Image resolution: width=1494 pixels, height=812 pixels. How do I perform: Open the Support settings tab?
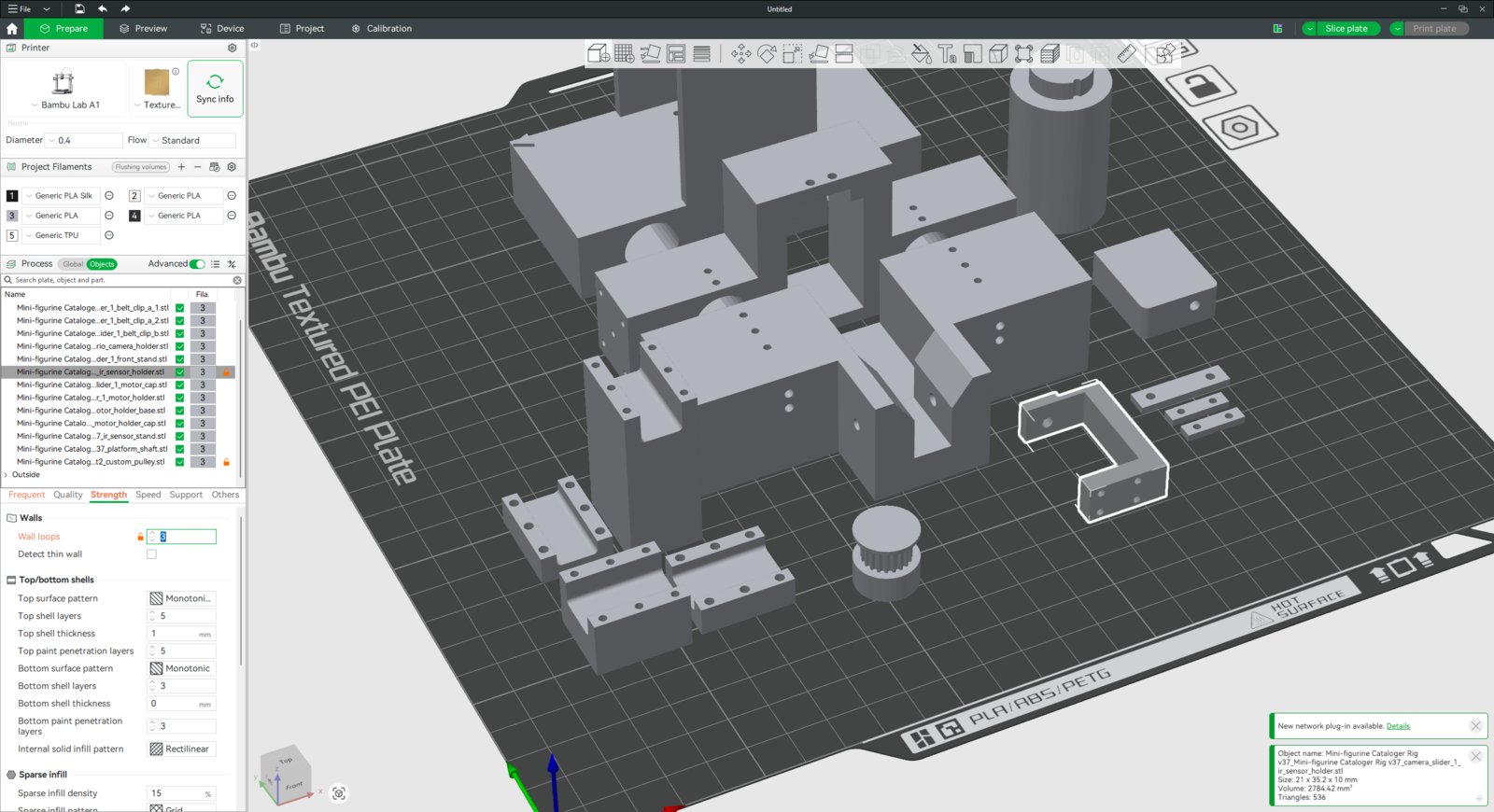coord(186,495)
